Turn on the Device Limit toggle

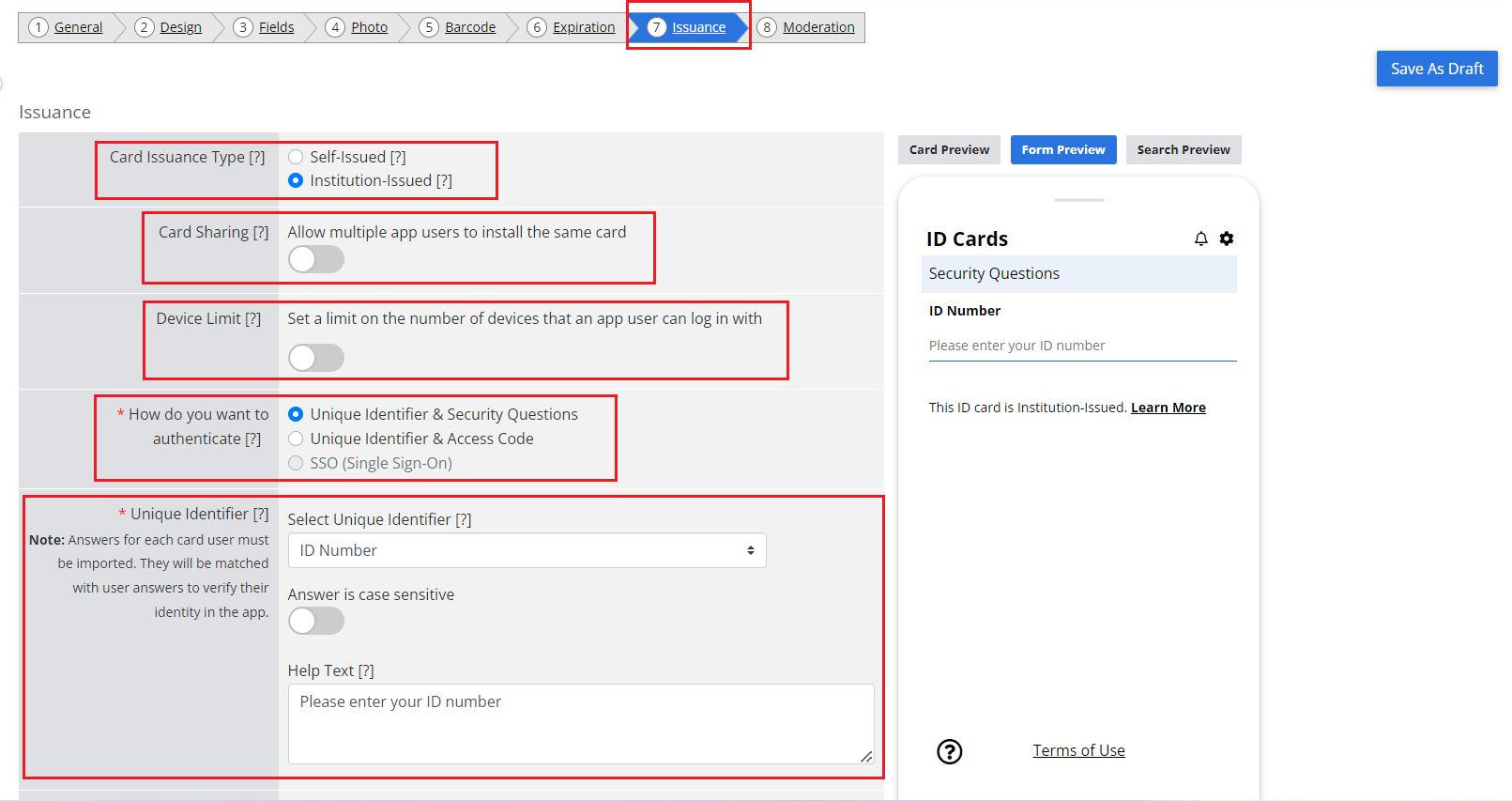316,358
